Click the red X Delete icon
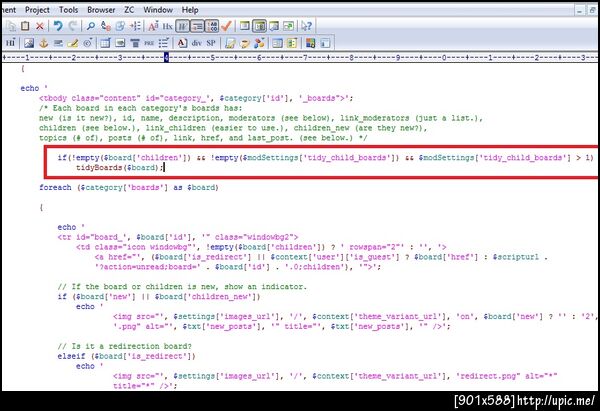600x411 pixels. 39,26
